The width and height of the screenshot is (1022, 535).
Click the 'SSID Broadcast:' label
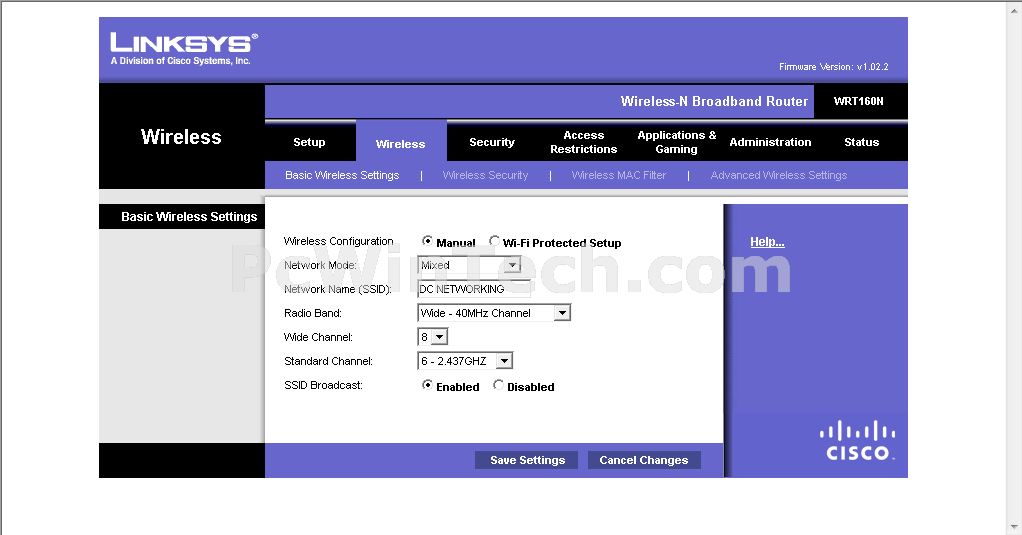tap(323, 385)
